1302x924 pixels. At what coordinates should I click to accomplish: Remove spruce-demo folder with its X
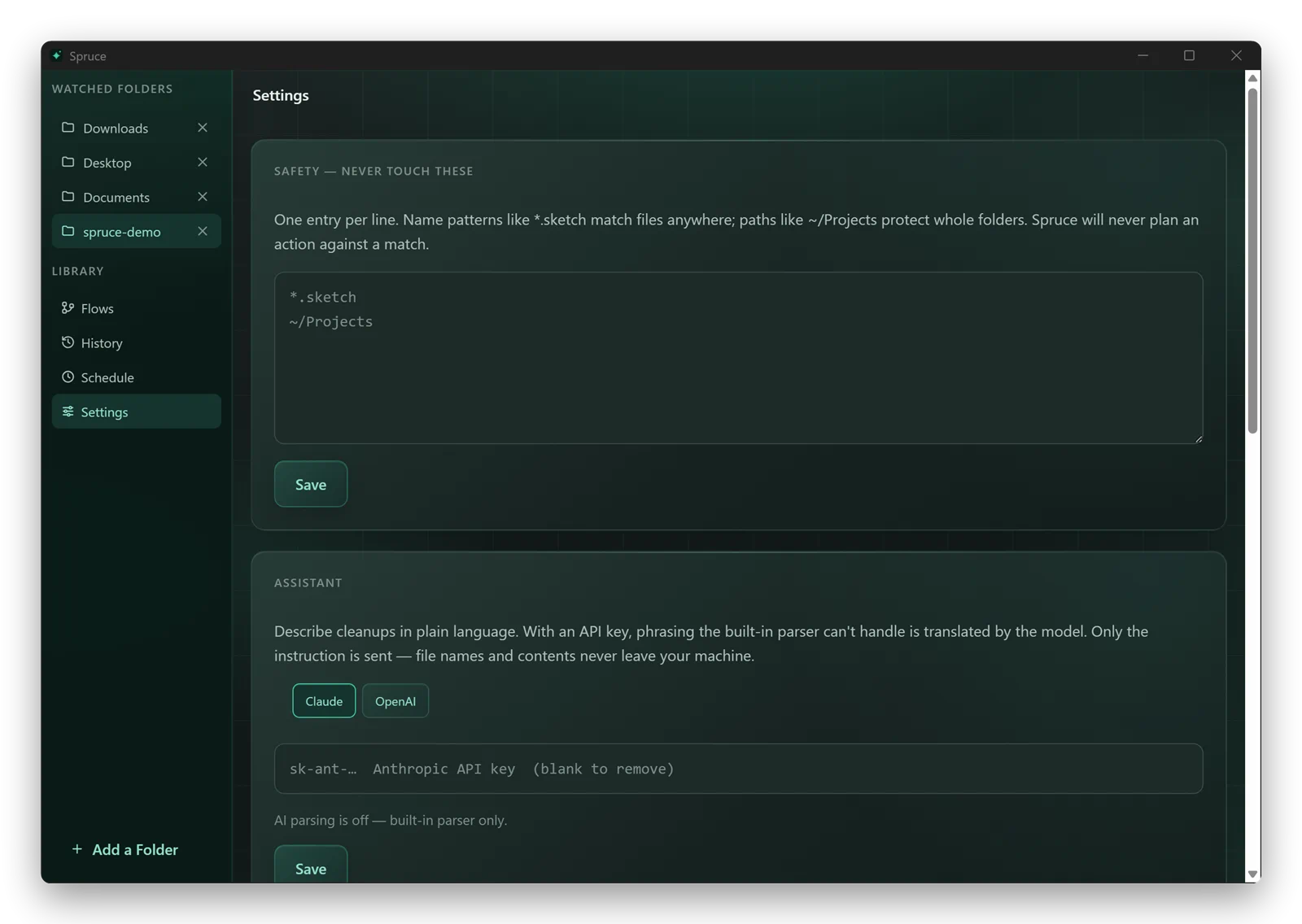(x=203, y=231)
